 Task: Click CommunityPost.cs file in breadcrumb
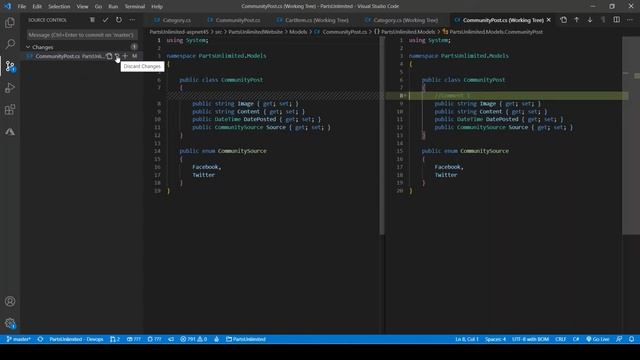pyautogui.click(x=344, y=32)
